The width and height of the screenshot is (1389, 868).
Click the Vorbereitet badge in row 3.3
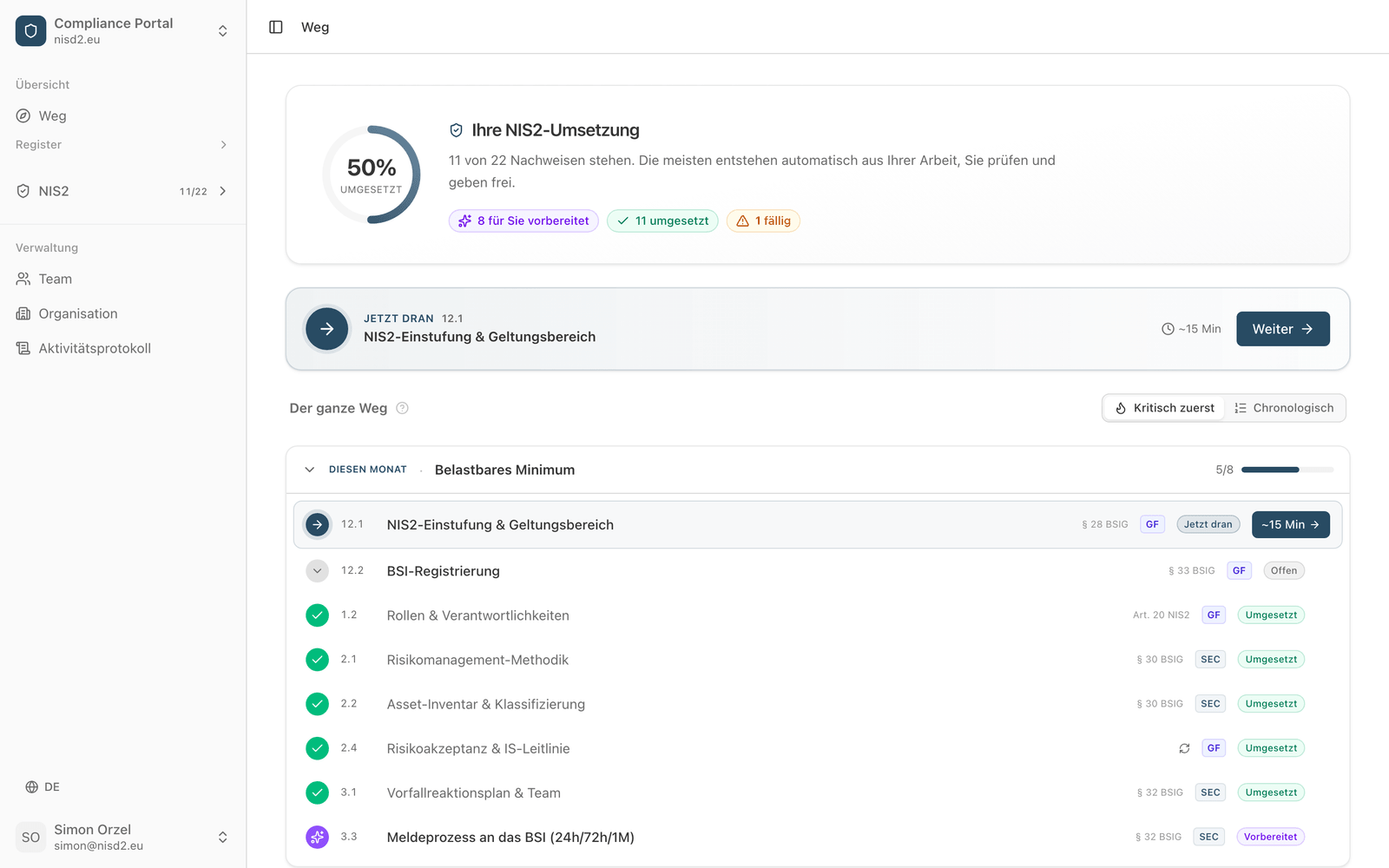[x=1270, y=837]
